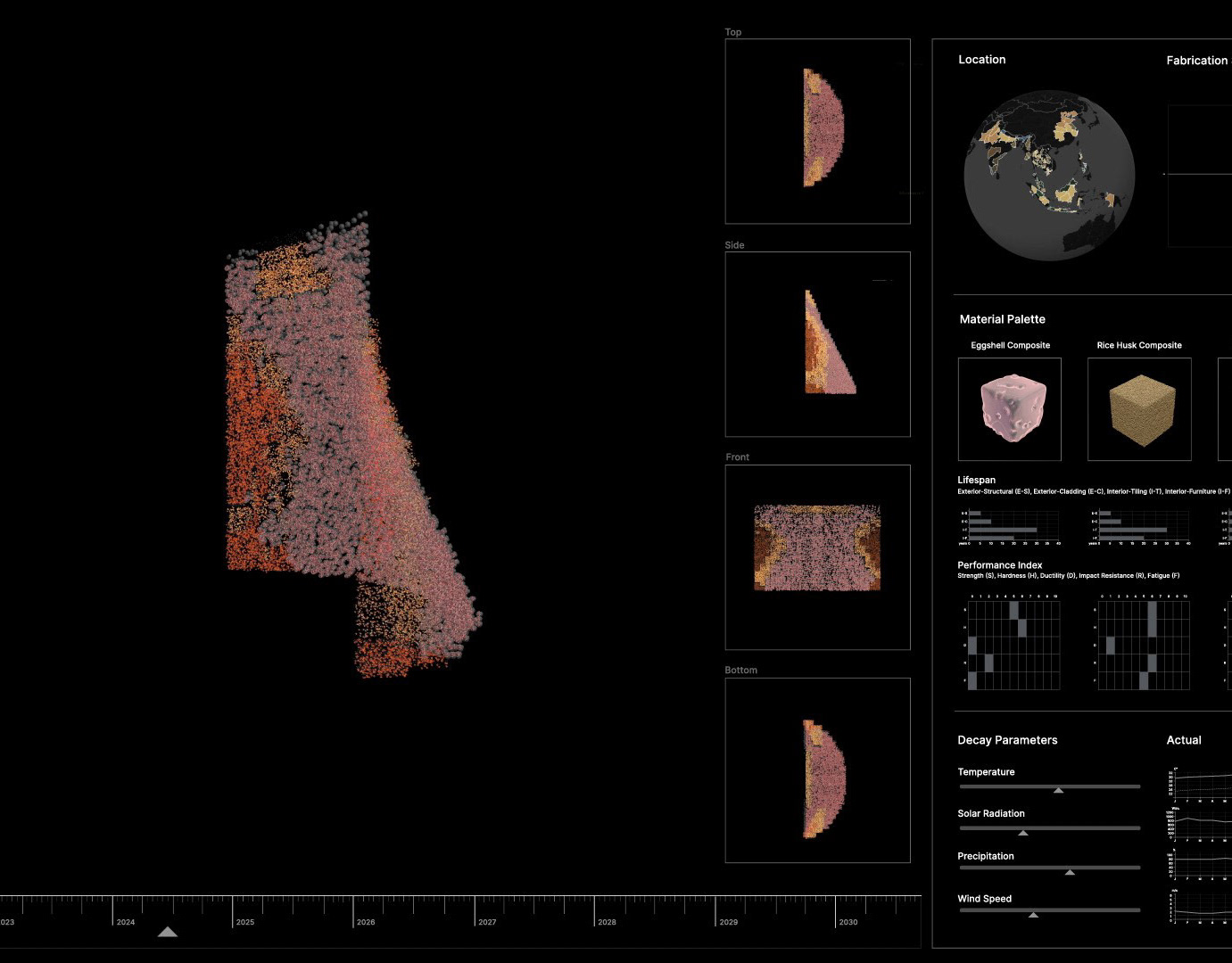The image size is (1232, 963).
Task: Click the Eggshell Composite label
Action: [1010, 345]
